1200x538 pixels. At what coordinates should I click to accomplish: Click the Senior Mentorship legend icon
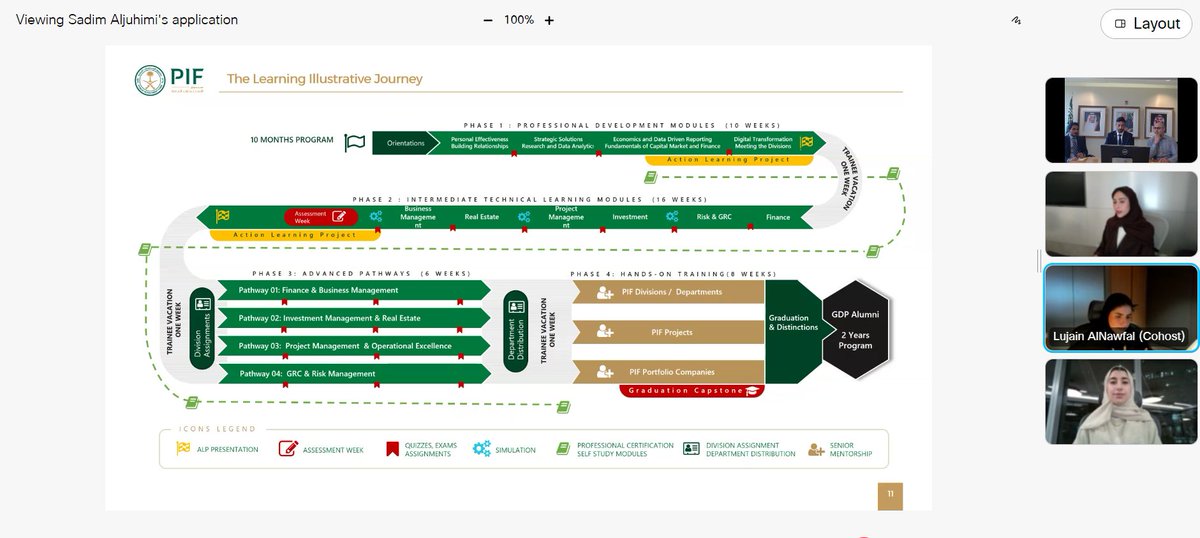816,450
